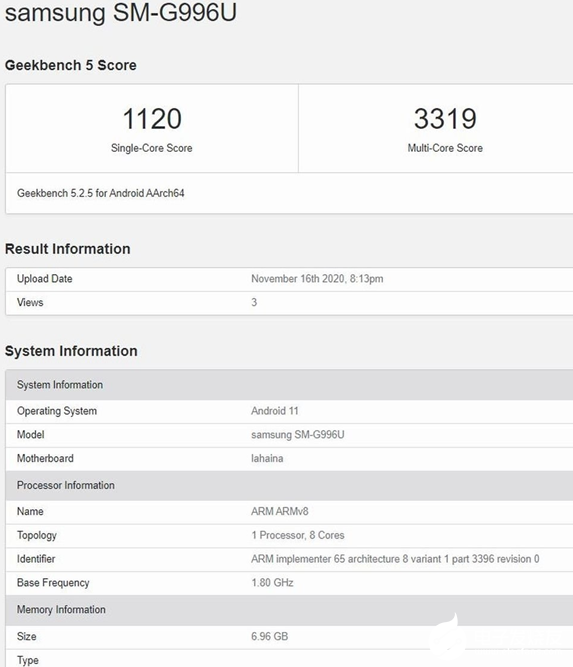
Task: Click the 1 Processor, 8 Cores topology
Action: click(x=297, y=535)
